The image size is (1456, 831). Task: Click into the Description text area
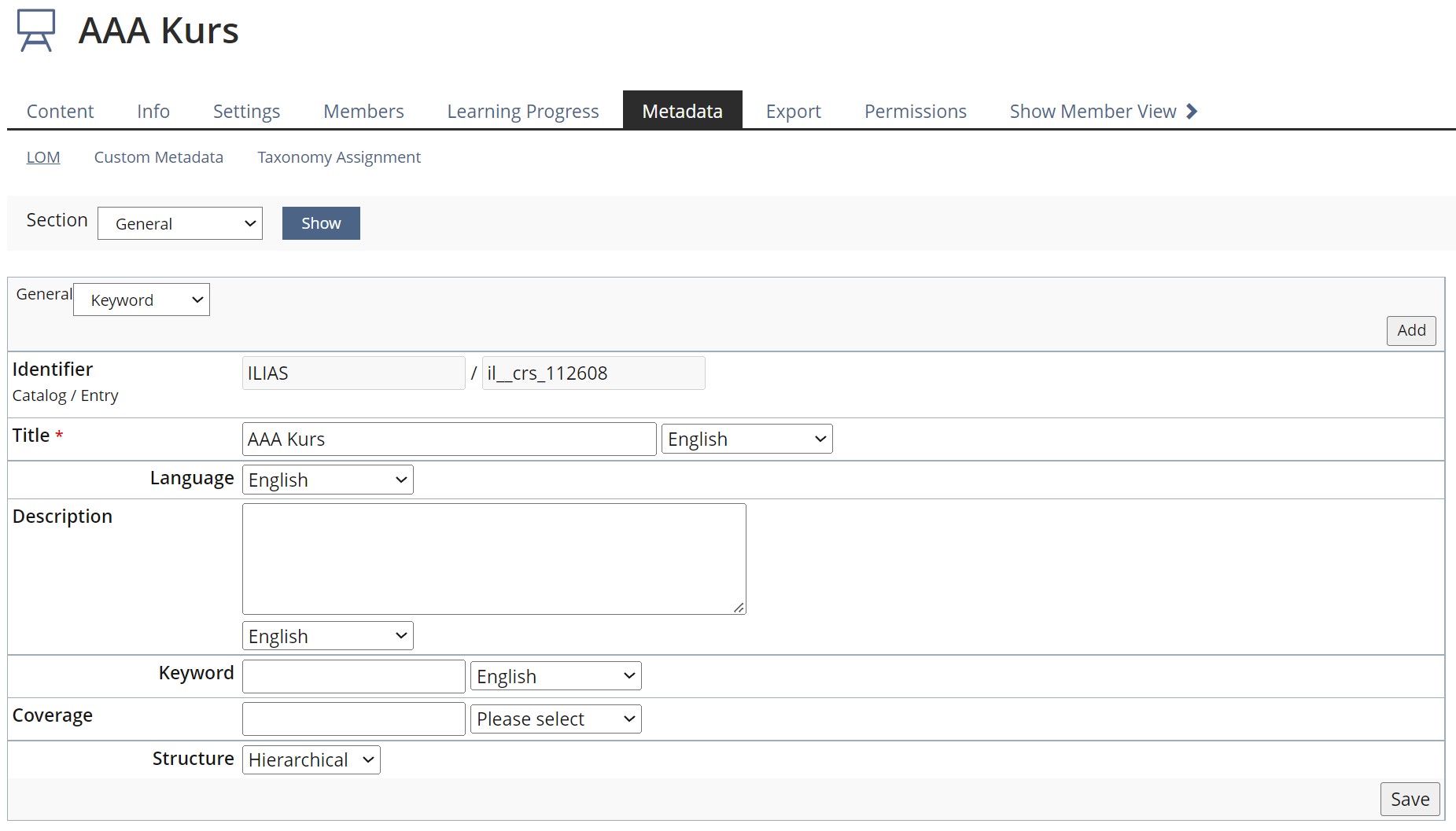[493, 559]
